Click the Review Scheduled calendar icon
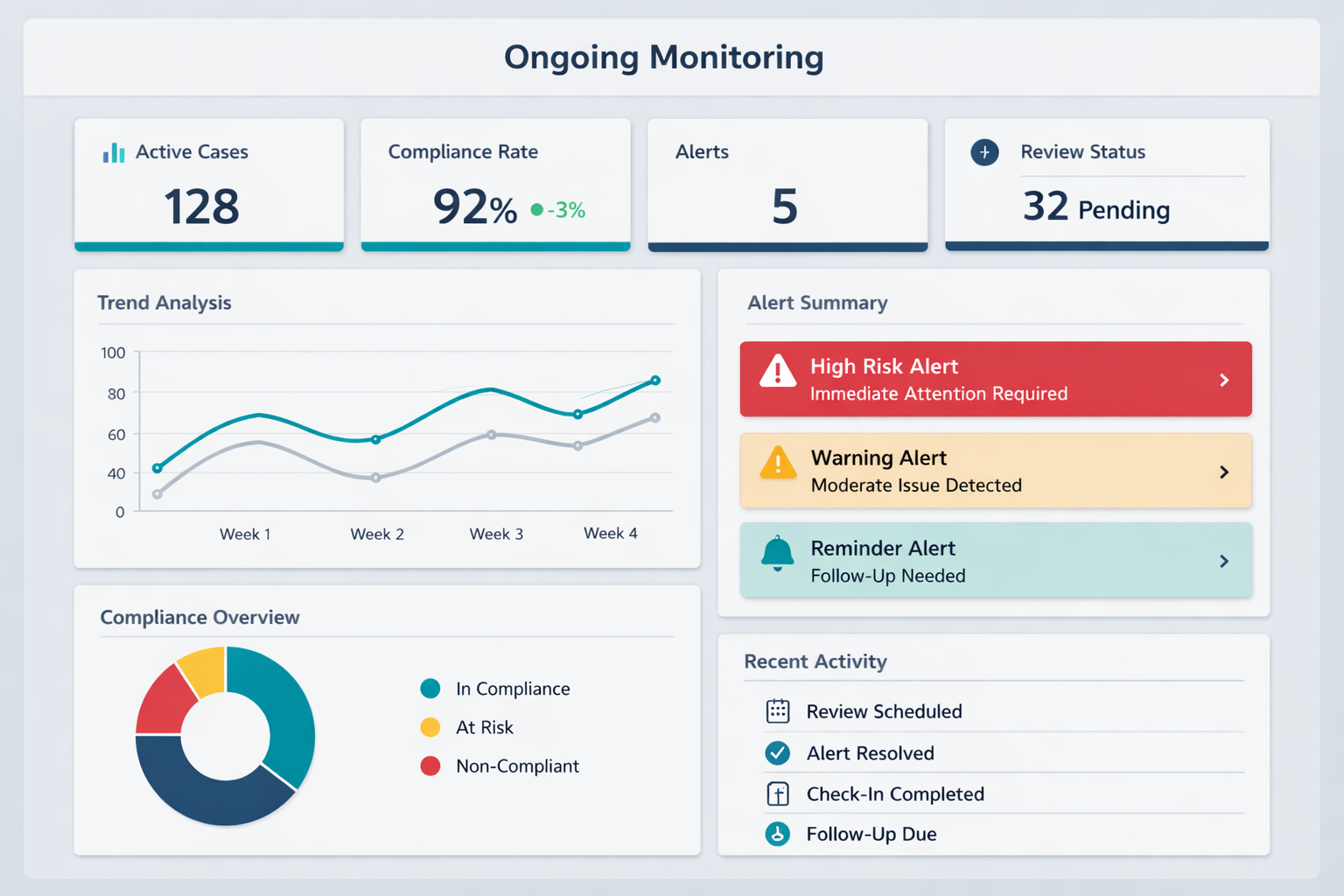This screenshot has width=1344, height=896. pyautogui.click(x=778, y=711)
